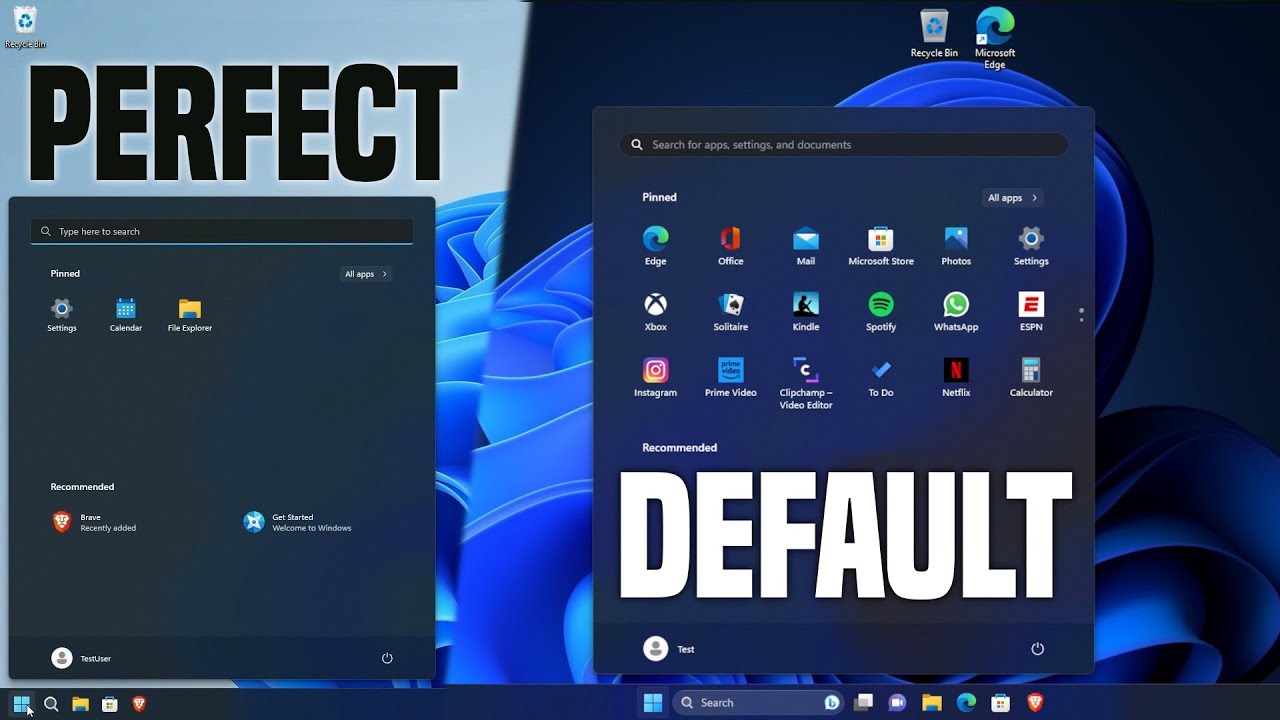Expand All apps in the left Start menu
Image resolution: width=1280 pixels, height=720 pixels.
click(366, 273)
